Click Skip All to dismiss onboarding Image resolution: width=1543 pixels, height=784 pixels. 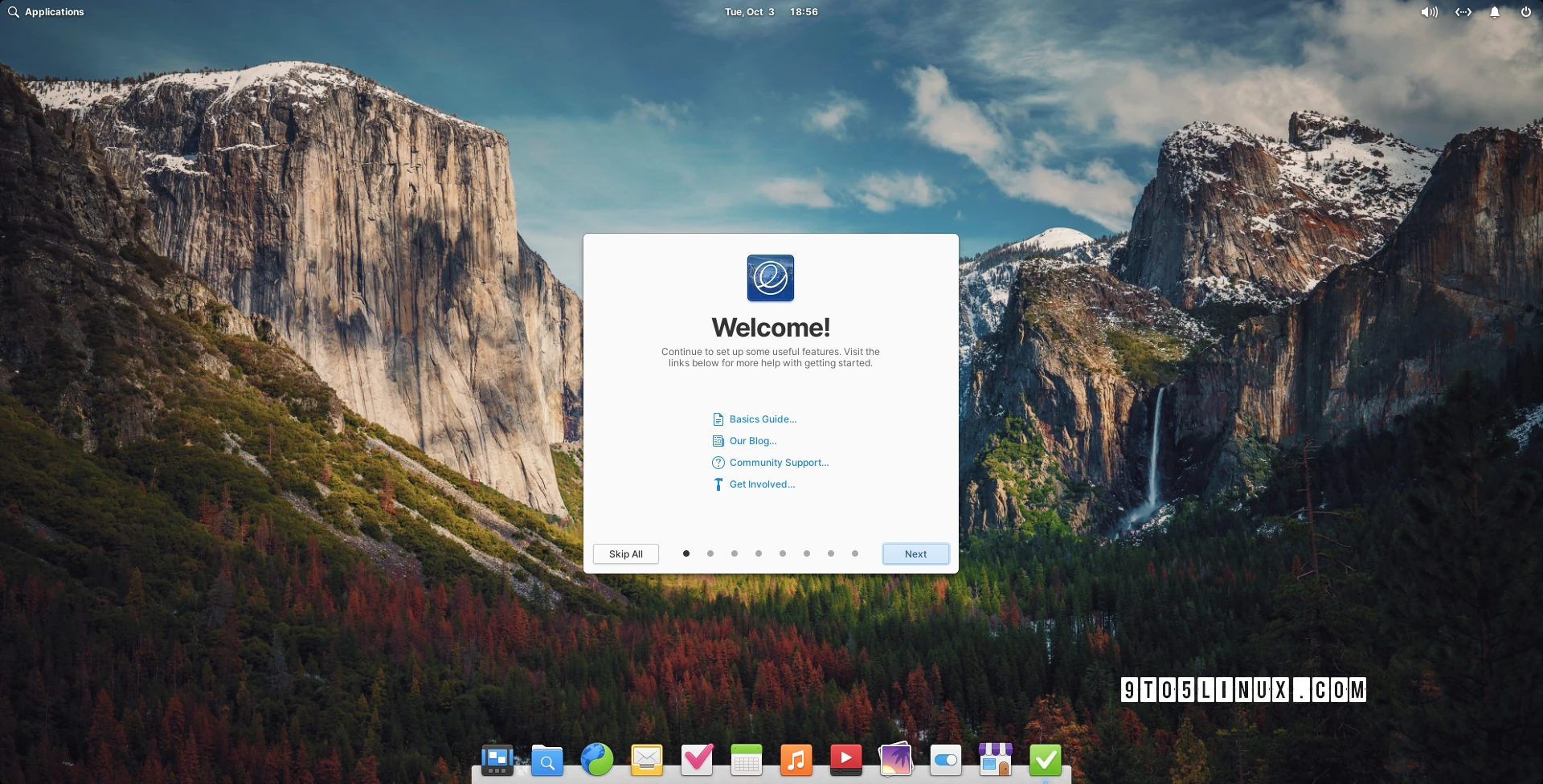click(625, 553)
